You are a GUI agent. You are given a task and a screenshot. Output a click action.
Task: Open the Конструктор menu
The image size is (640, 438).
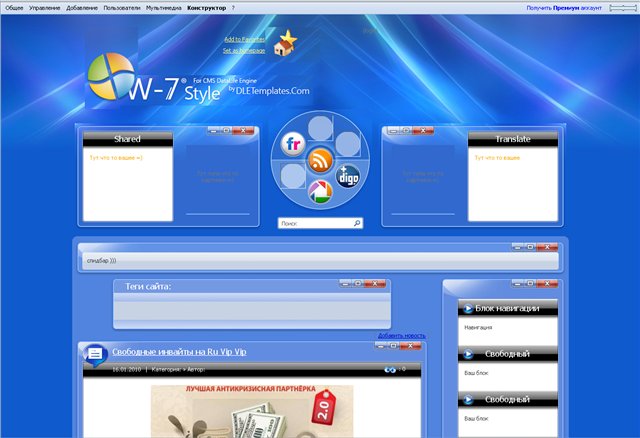click(x=207, y=8)
